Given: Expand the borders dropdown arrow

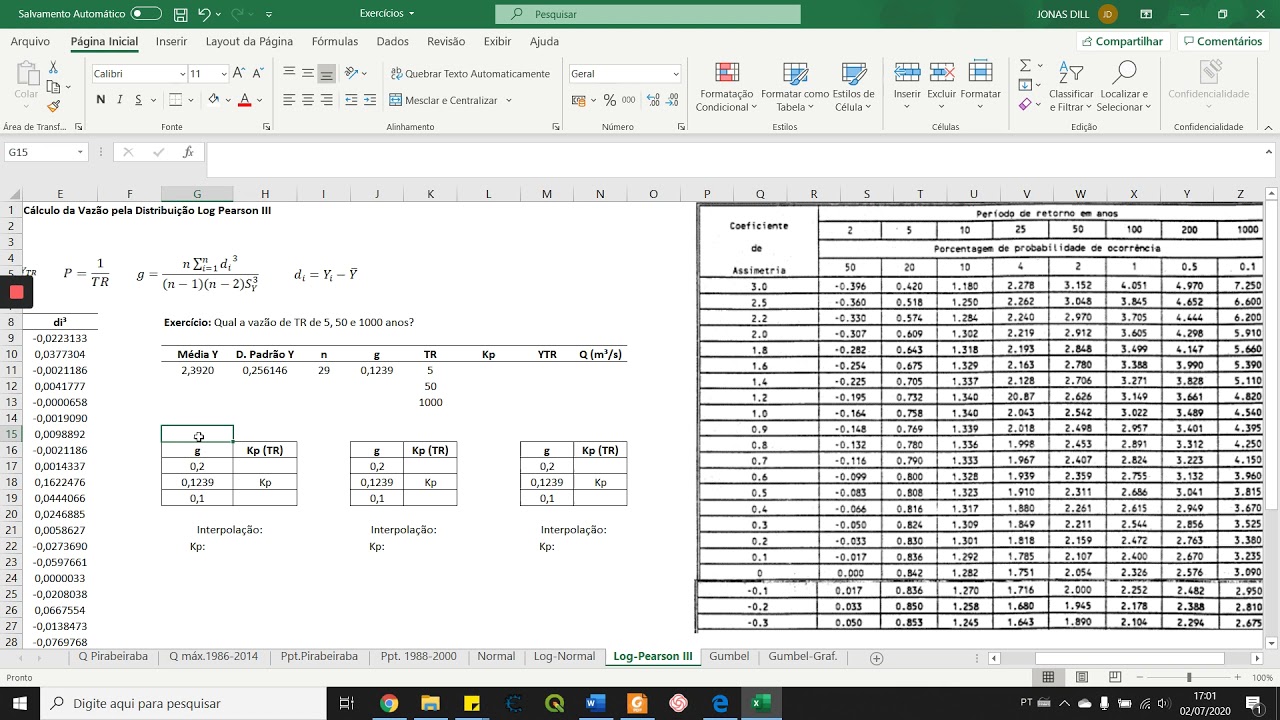Looking at the screenshot, I should (191, 100).
